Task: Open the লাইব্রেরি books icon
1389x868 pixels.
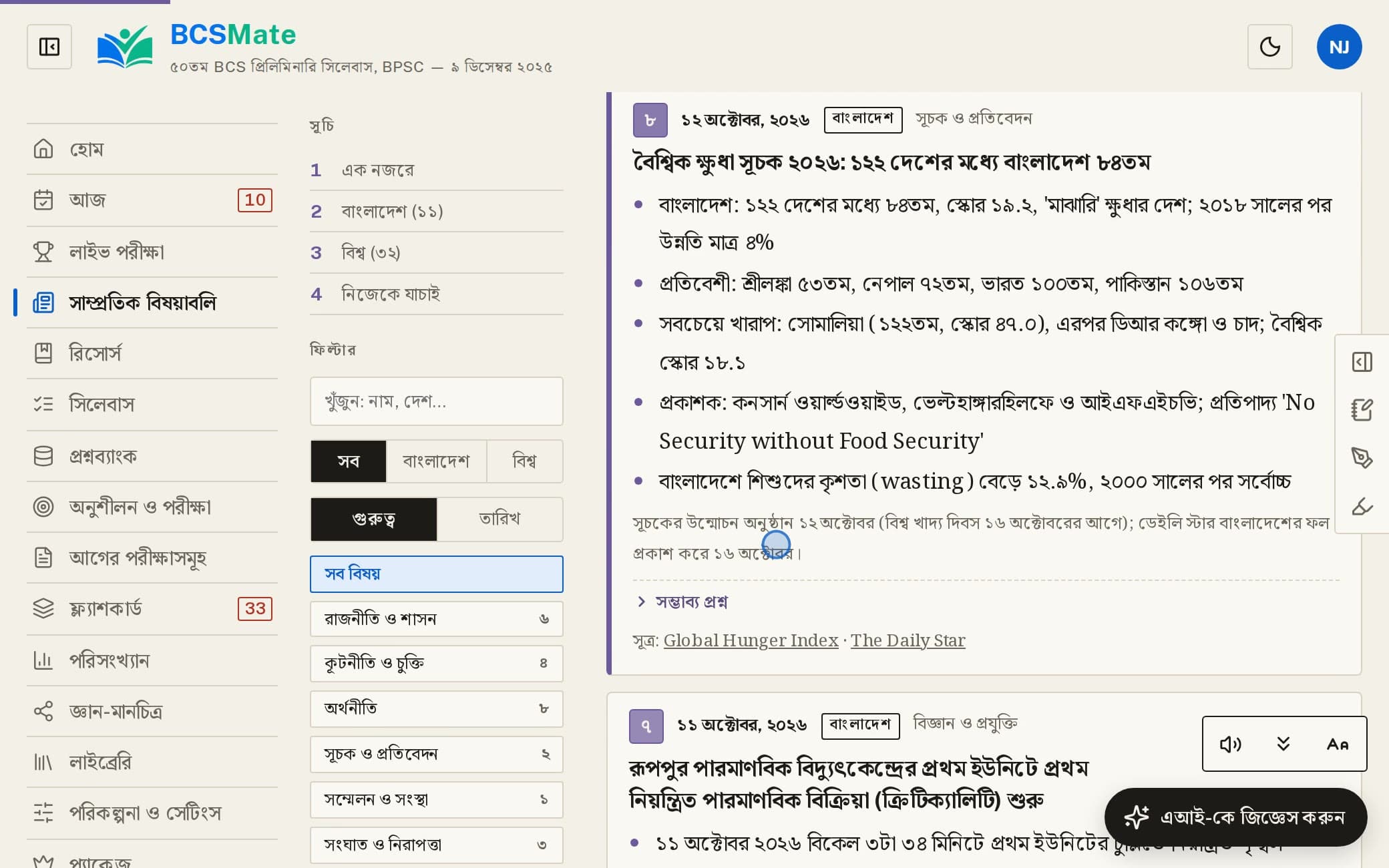Action: [x=43, y=761]
